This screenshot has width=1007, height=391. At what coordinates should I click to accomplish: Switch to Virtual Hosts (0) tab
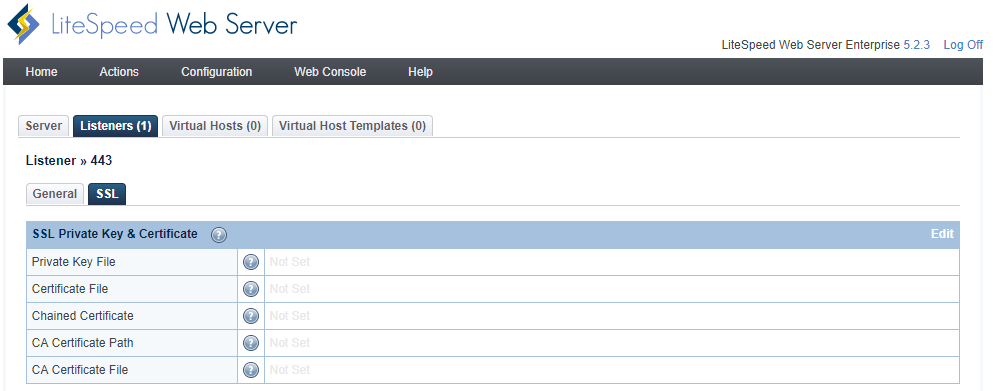pyautogui.click(x=215, y=126)
